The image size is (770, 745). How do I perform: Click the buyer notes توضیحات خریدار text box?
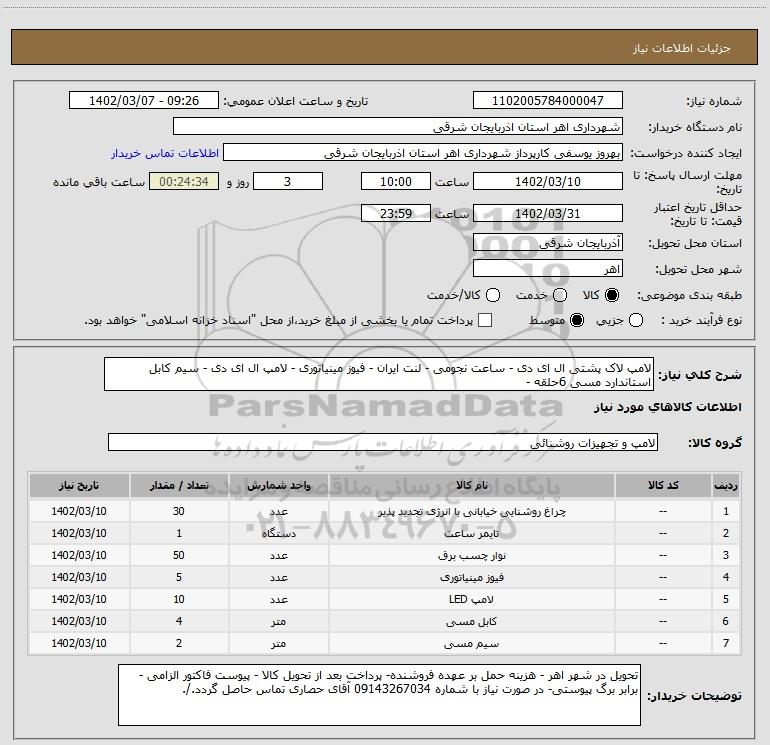379,695
